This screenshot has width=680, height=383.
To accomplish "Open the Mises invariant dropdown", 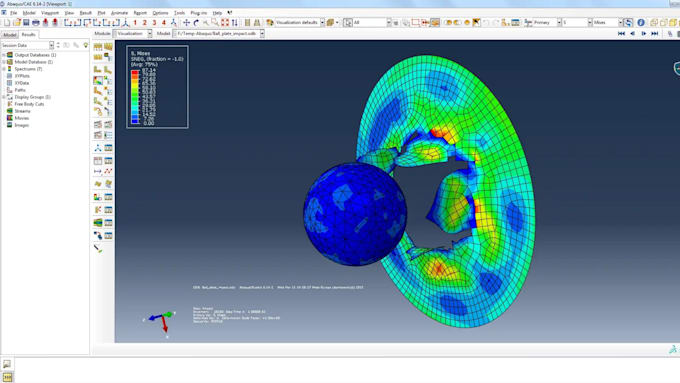I will tap(620, 23).
